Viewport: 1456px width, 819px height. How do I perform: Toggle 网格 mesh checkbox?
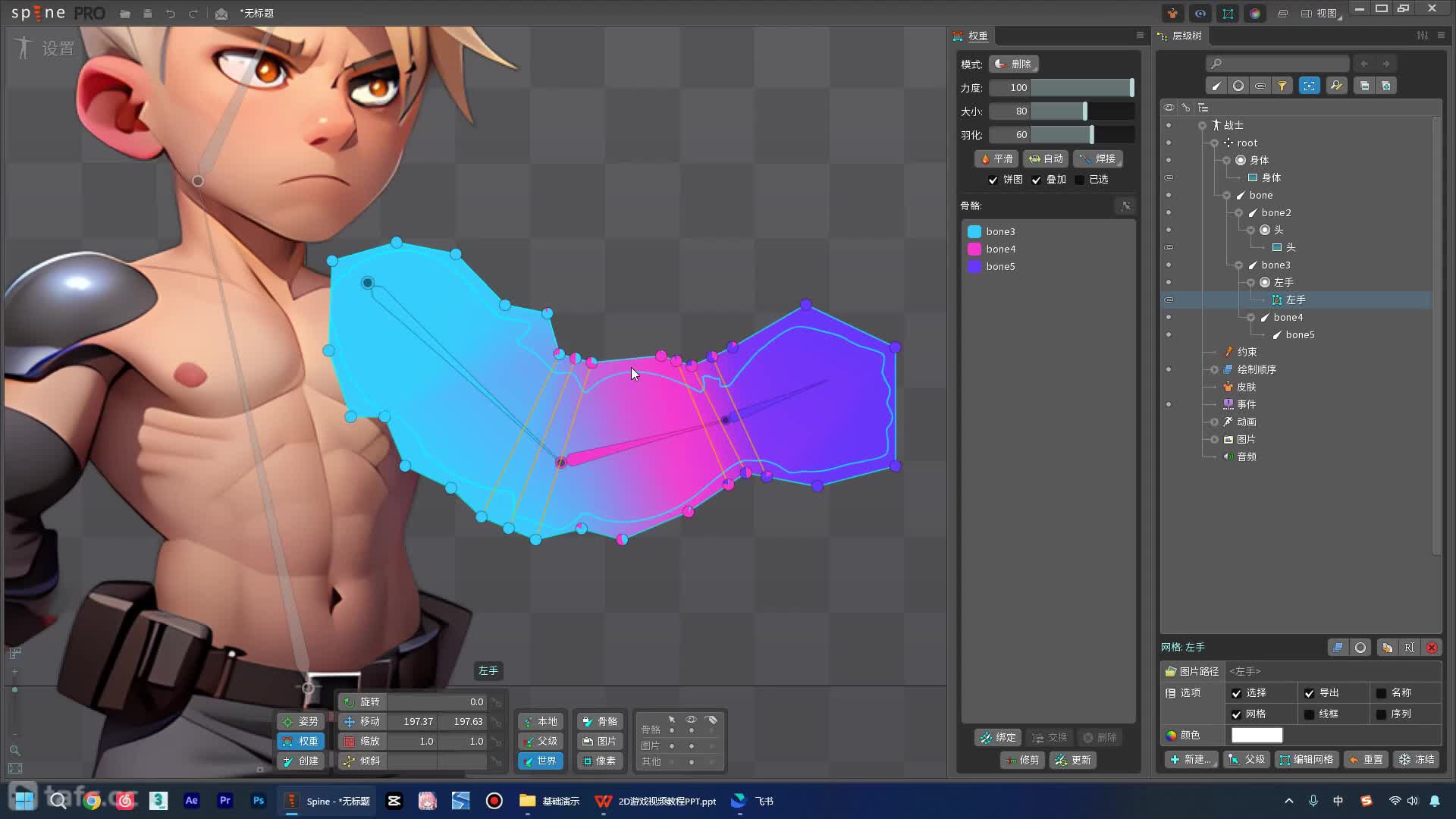(1236, 714)
